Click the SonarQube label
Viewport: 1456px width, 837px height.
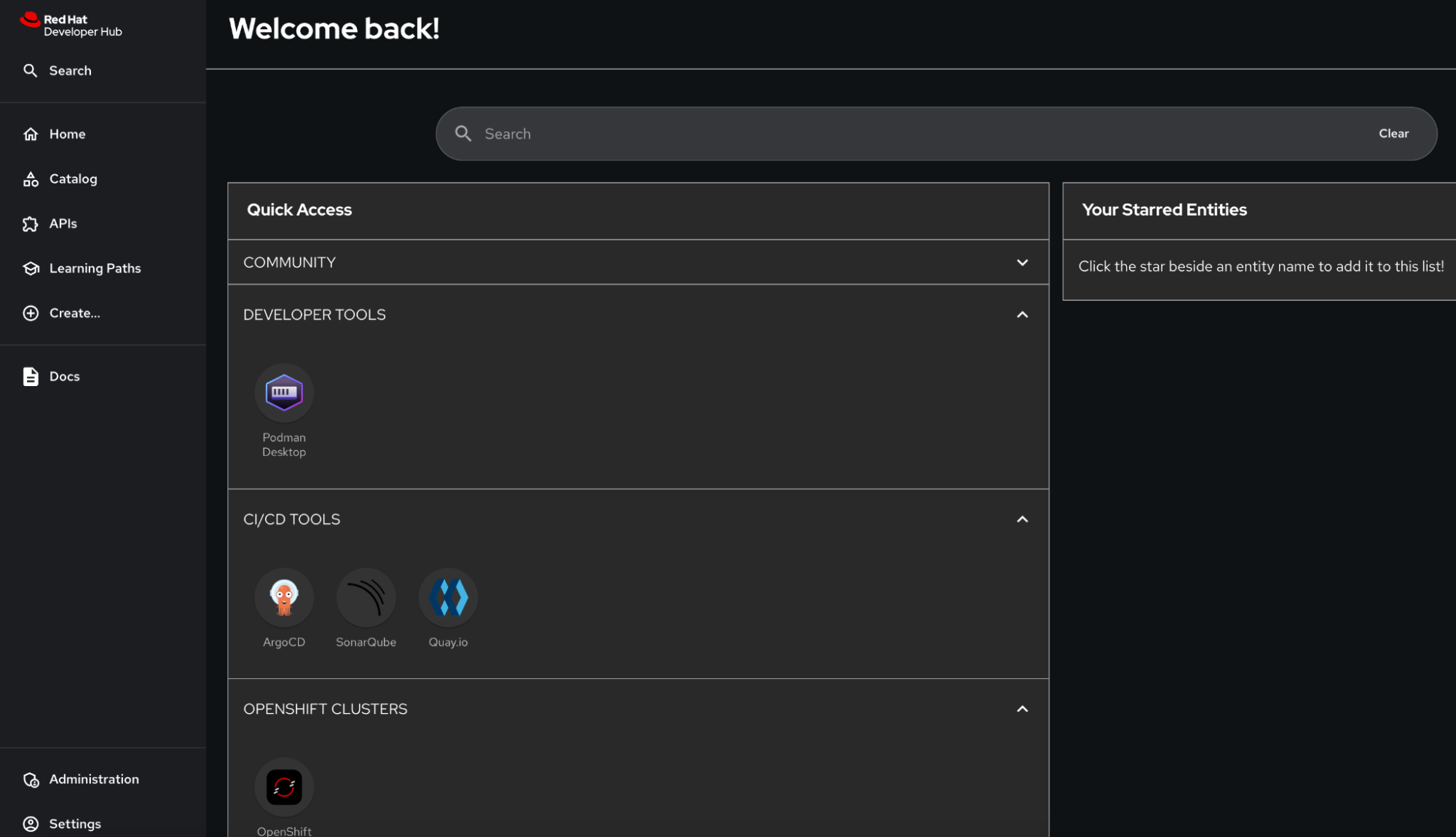366,643
